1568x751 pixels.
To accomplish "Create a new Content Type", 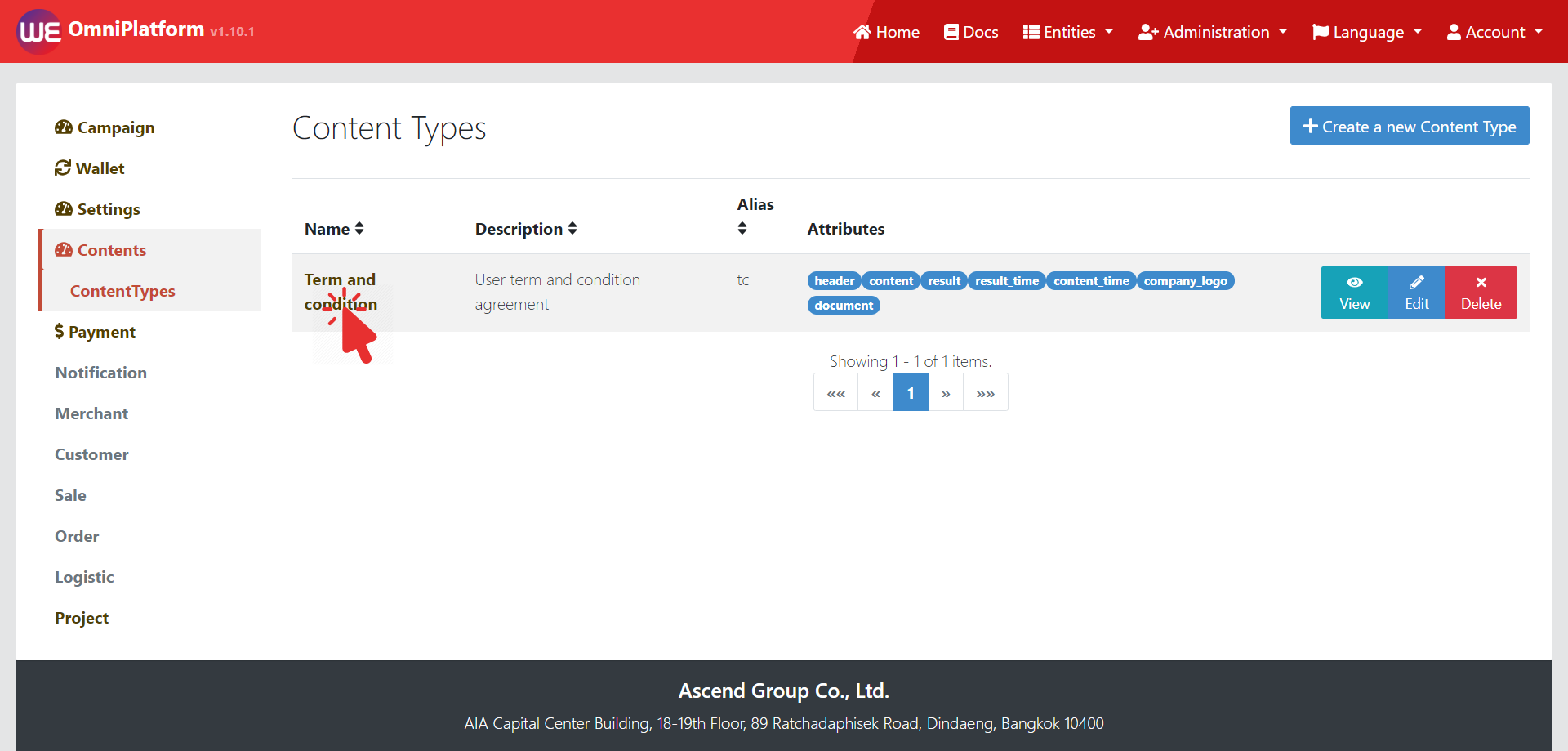I will pyautogui.click(x=1409, y=126).
